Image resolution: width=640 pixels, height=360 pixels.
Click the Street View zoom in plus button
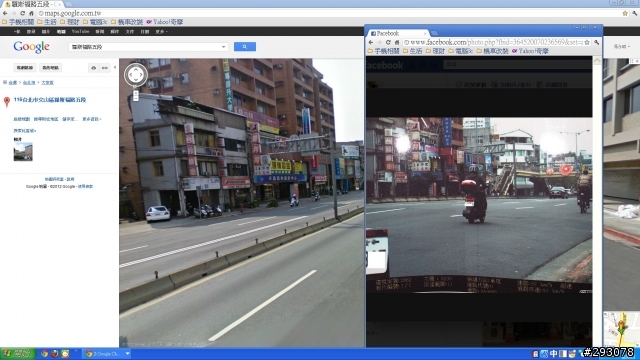coord(136,93)
